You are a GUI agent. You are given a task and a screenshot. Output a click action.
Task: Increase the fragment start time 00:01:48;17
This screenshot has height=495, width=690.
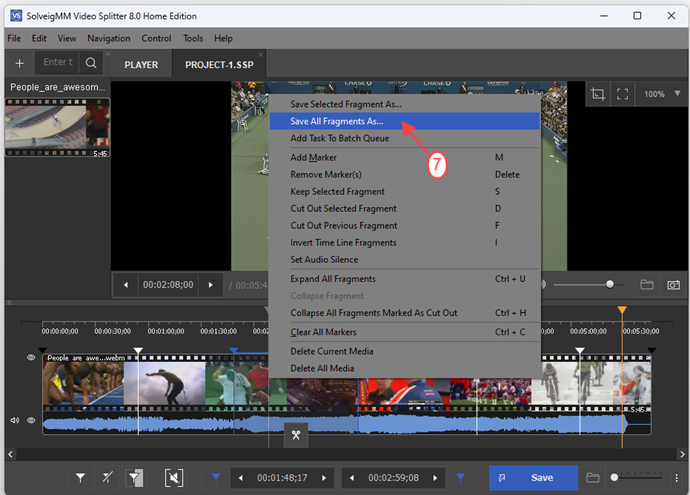coord(324,478)
